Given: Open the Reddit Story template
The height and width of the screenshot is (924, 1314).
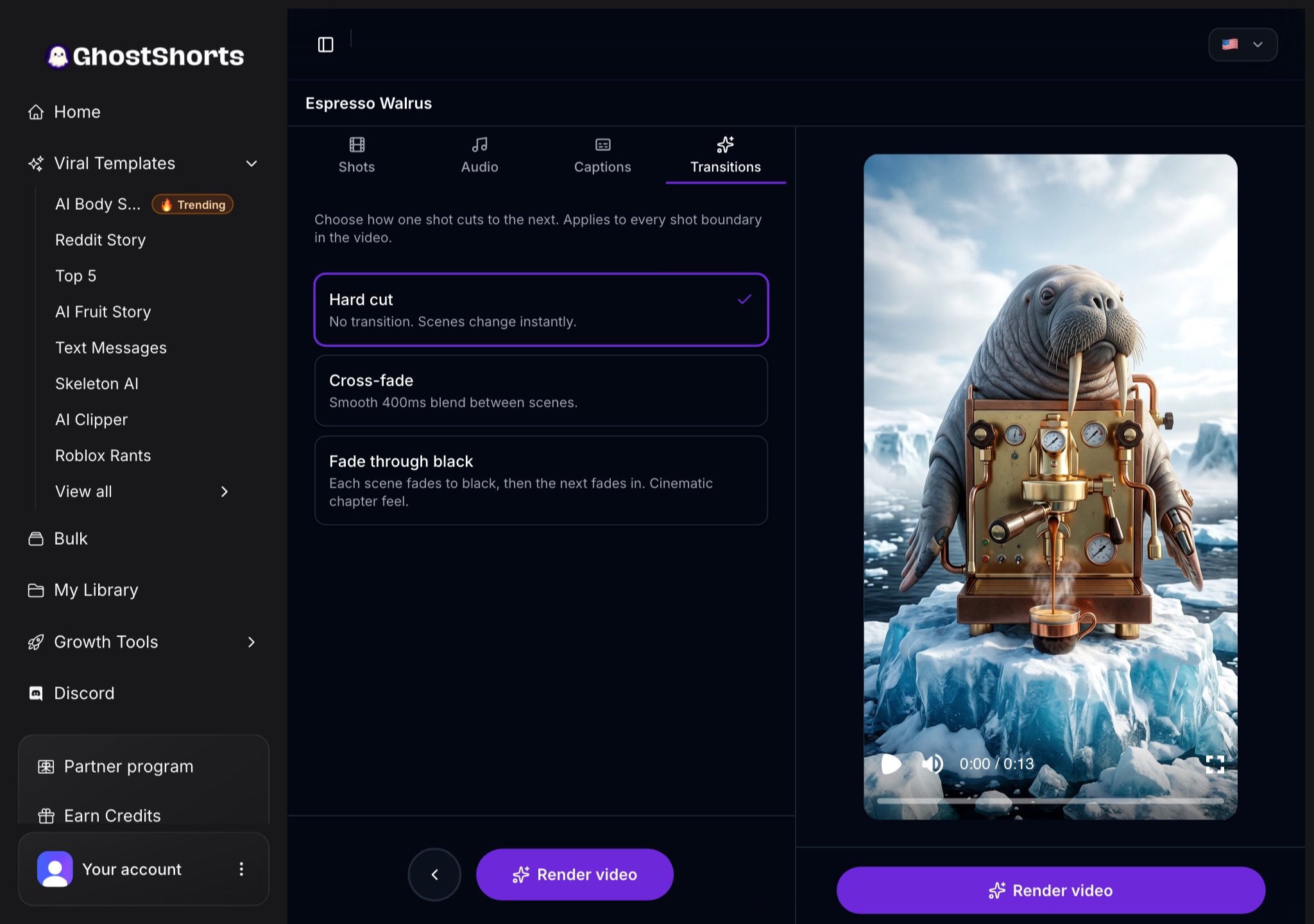Looking at the screenshot, I should click(x=101, y=240).
